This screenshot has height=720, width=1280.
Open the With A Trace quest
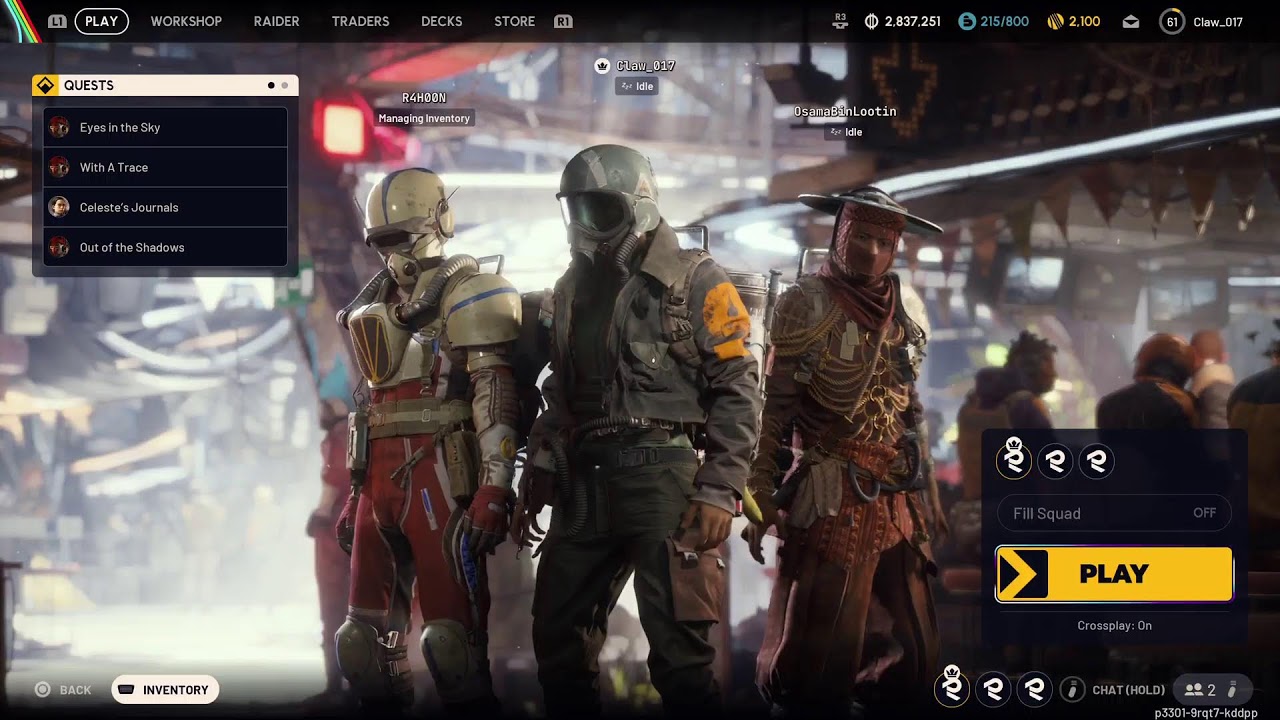click(x=165, y=167)
